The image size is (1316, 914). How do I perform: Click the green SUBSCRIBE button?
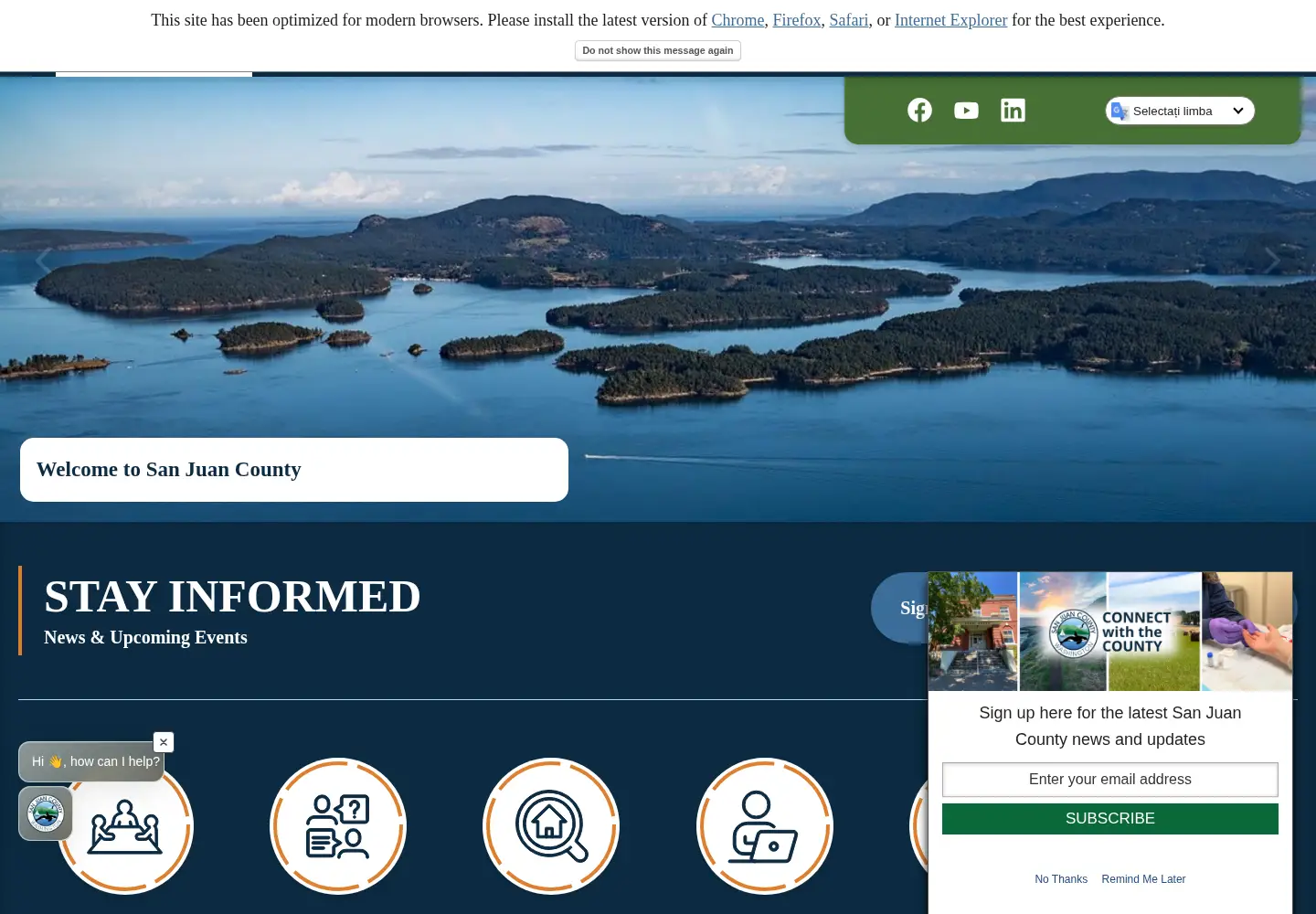(1110, 819)
